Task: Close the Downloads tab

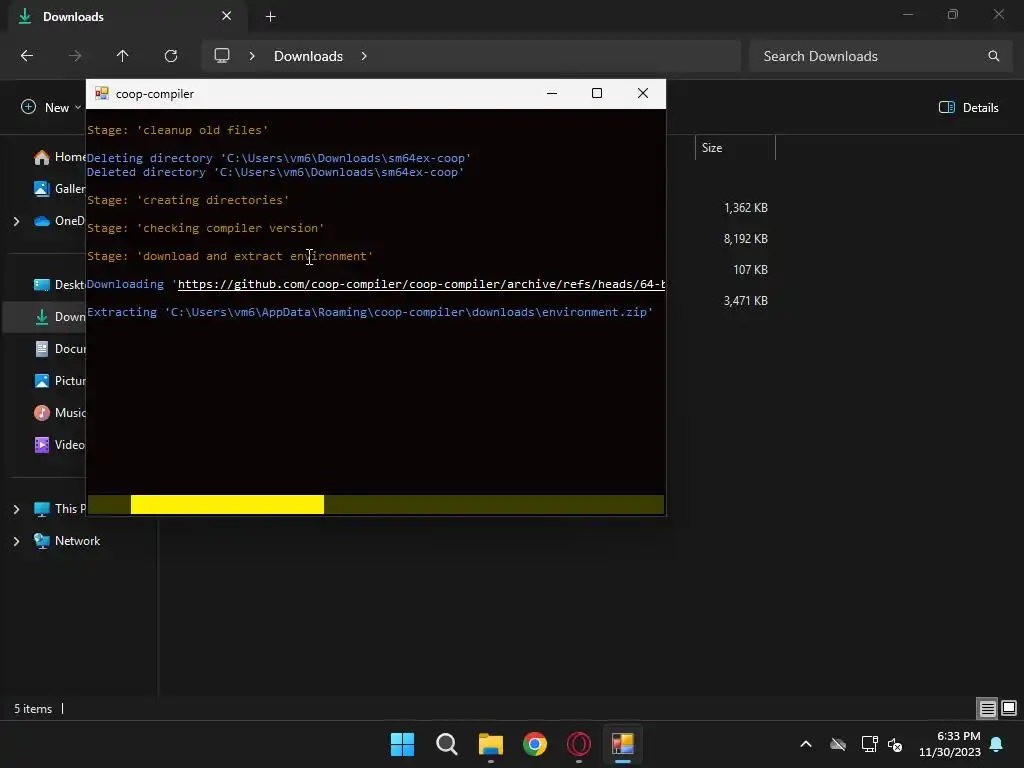Action: pyautogui.click(x=227, y=16)
